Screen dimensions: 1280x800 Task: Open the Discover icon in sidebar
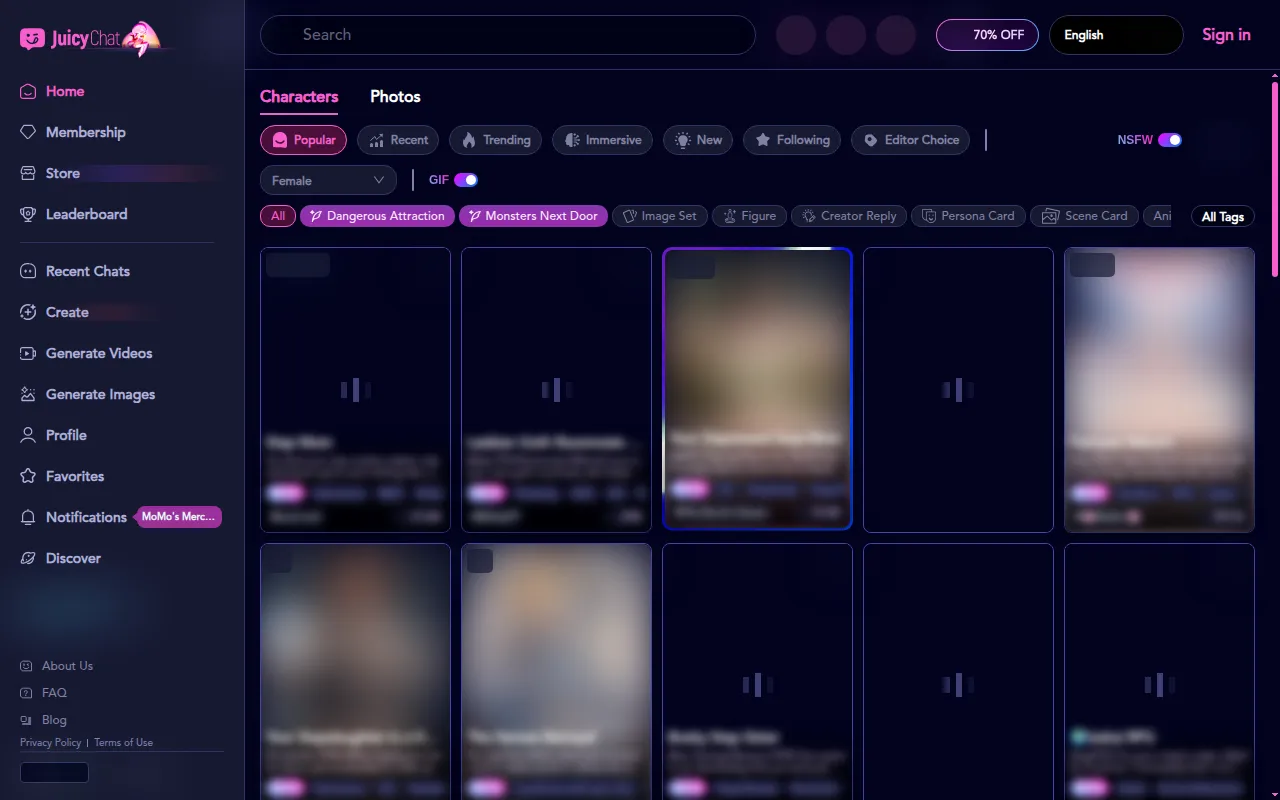[28, 558]
